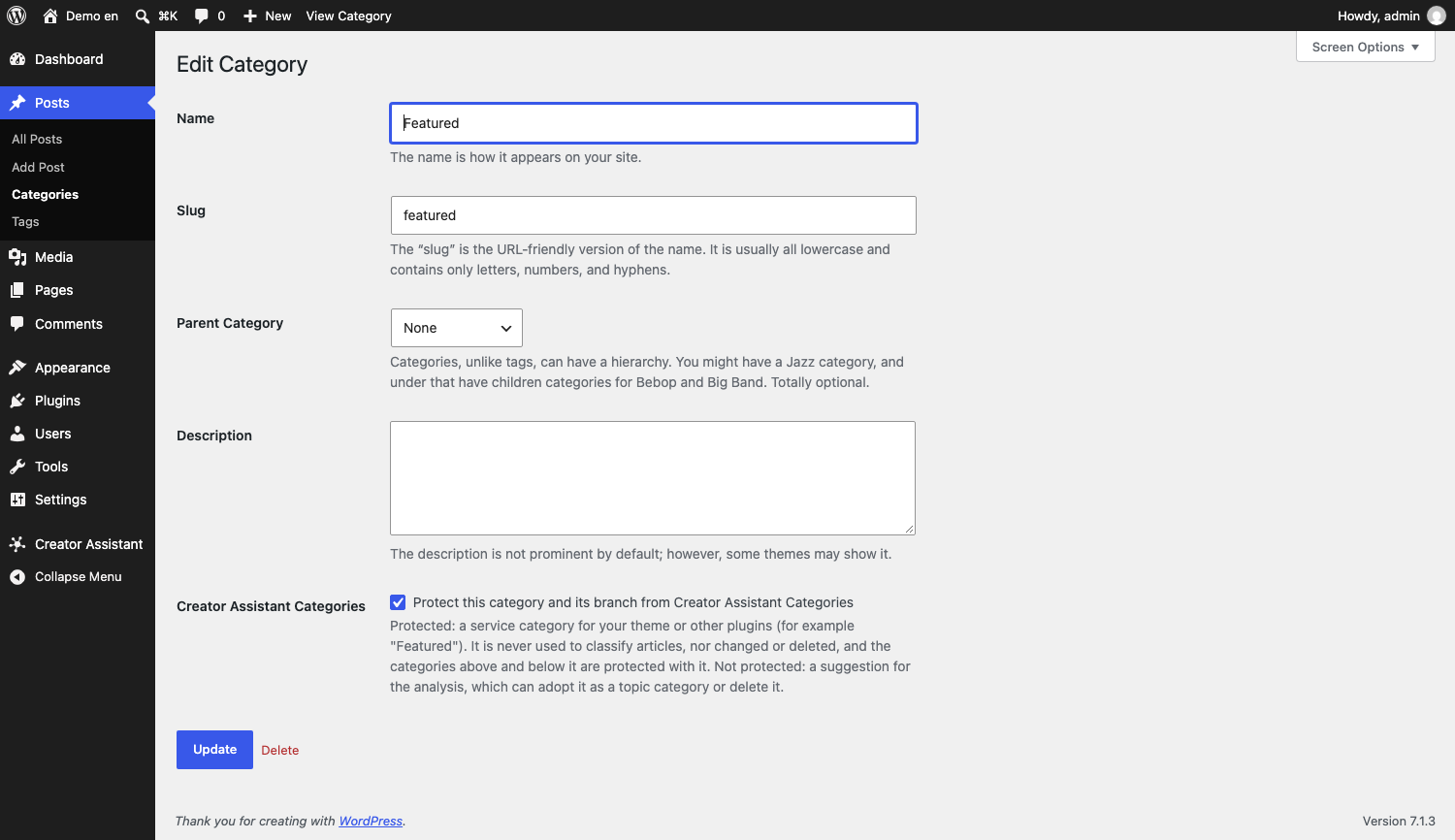Click the Collapse Menu arrow icon
The width and height of the screenshot is (1455, 840).
(x=17, y=577)
